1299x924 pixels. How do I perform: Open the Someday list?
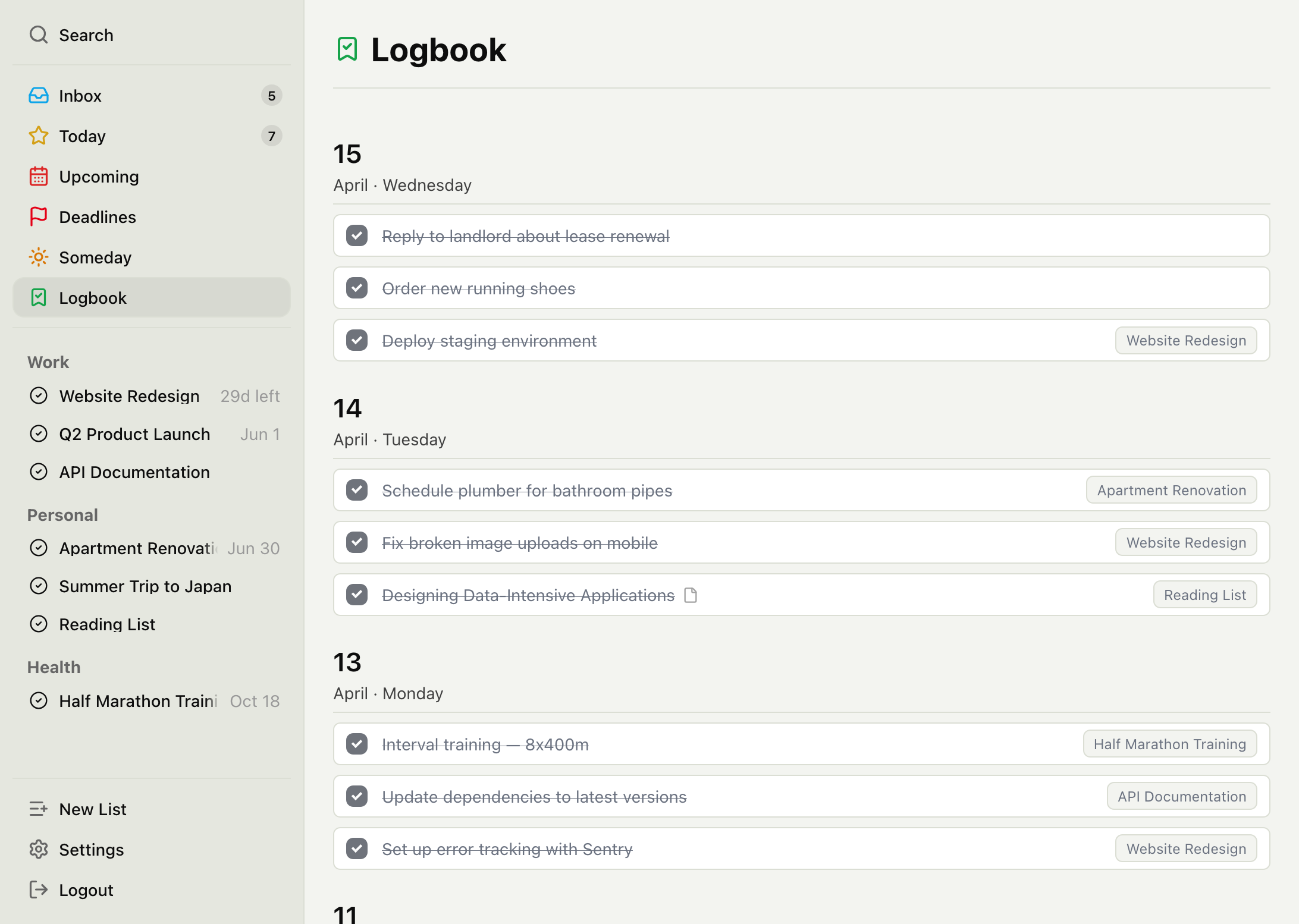(x=152, y=257)
